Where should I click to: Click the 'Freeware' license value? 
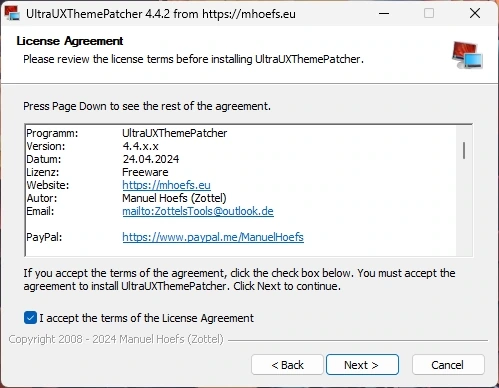(145, 172)
